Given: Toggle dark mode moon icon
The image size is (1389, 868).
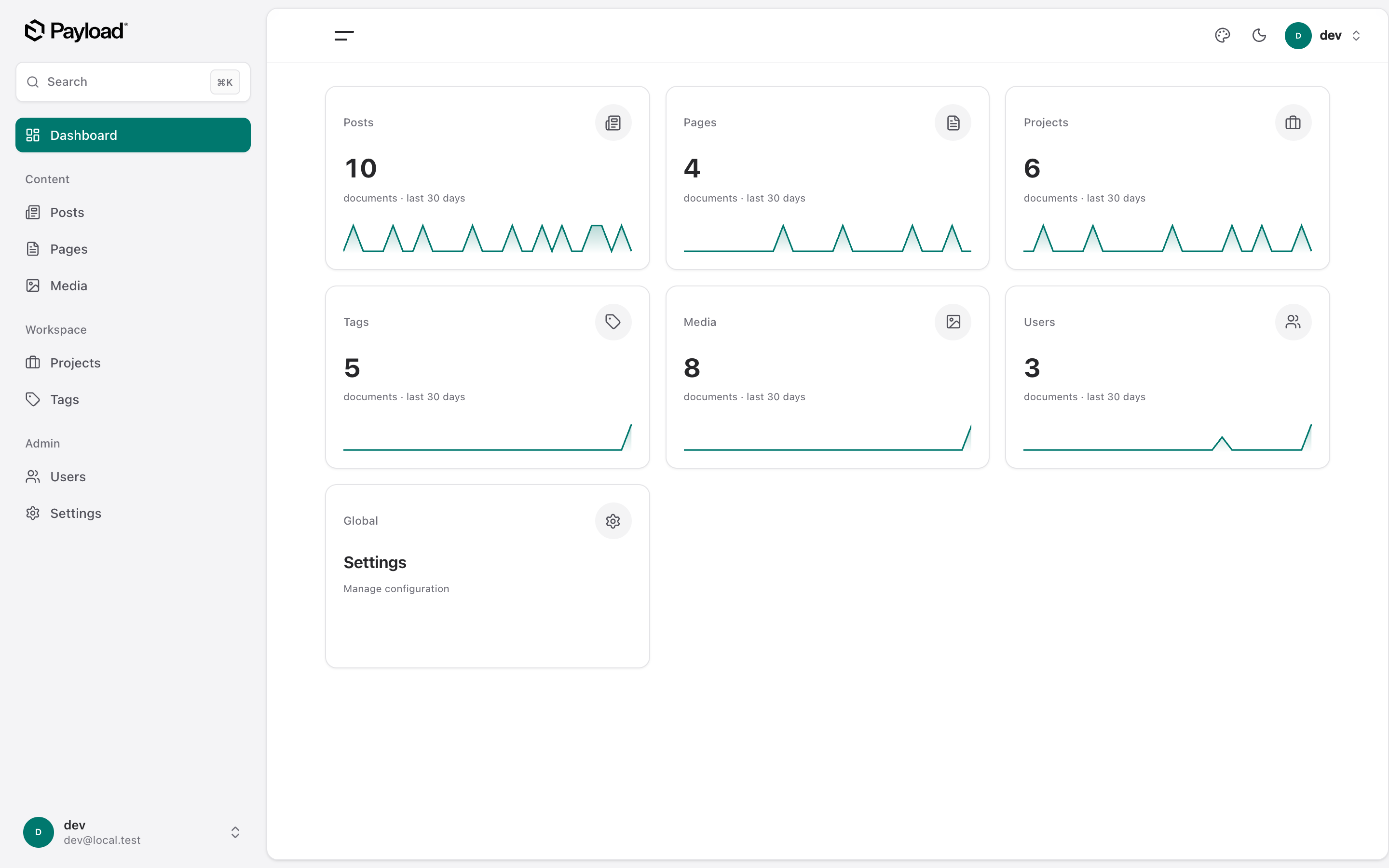Looking at the screenshot, I should point(1259,36).
